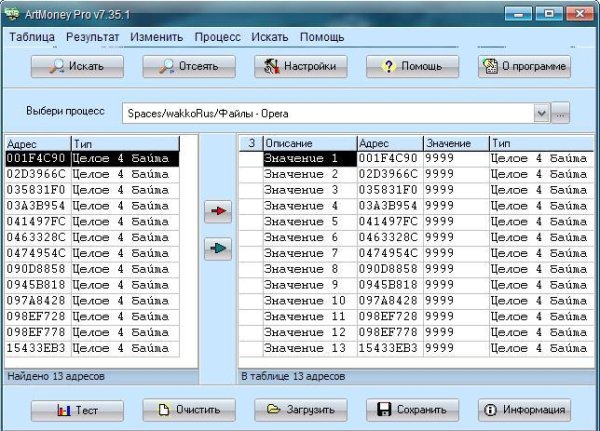The height and width of the screenshot is (431, 600).
Task: Click Тип column header in left list
Action: pyautogui.click(x=126, y=144)
